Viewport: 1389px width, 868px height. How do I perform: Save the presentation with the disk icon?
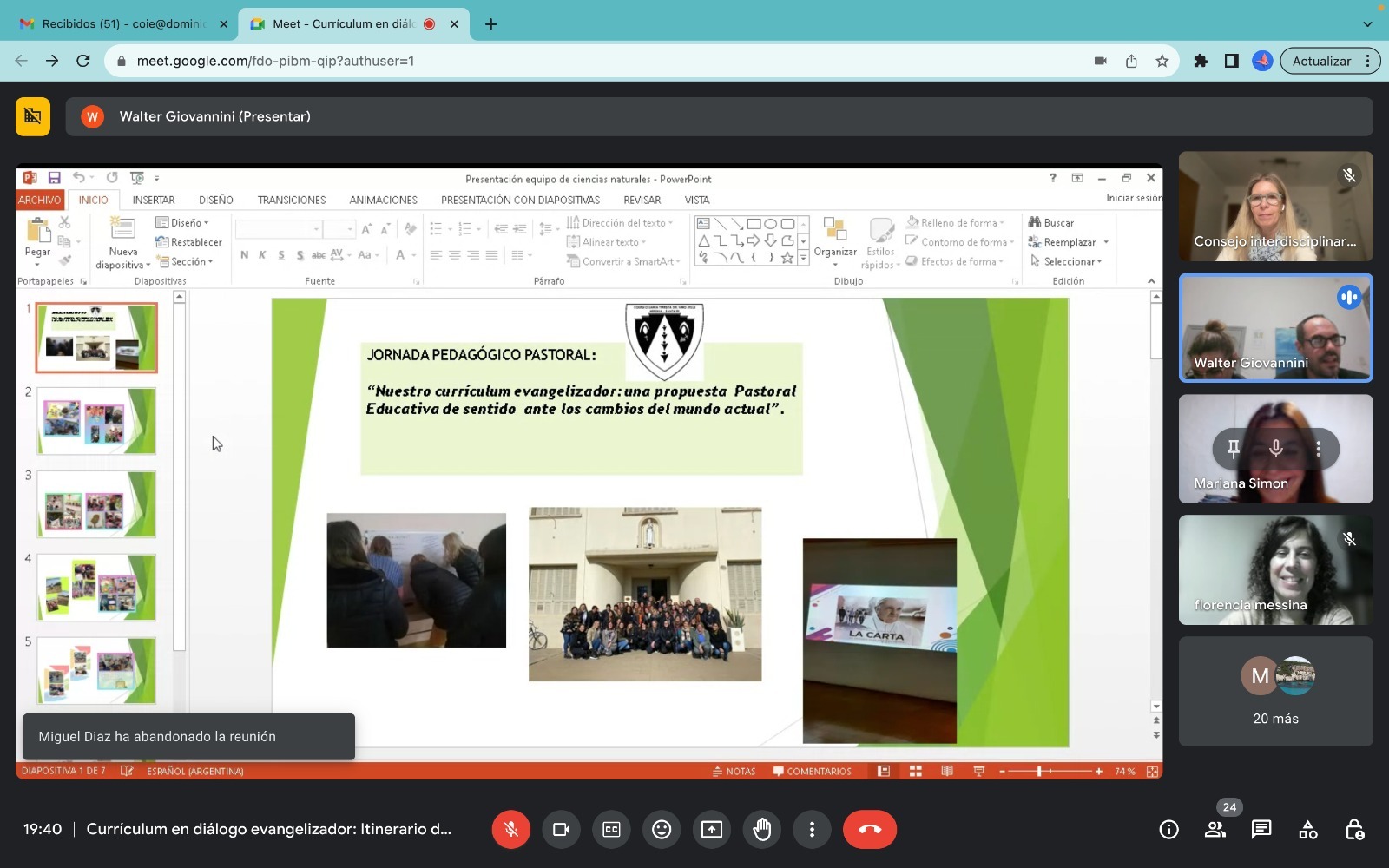tap(54, 178)
